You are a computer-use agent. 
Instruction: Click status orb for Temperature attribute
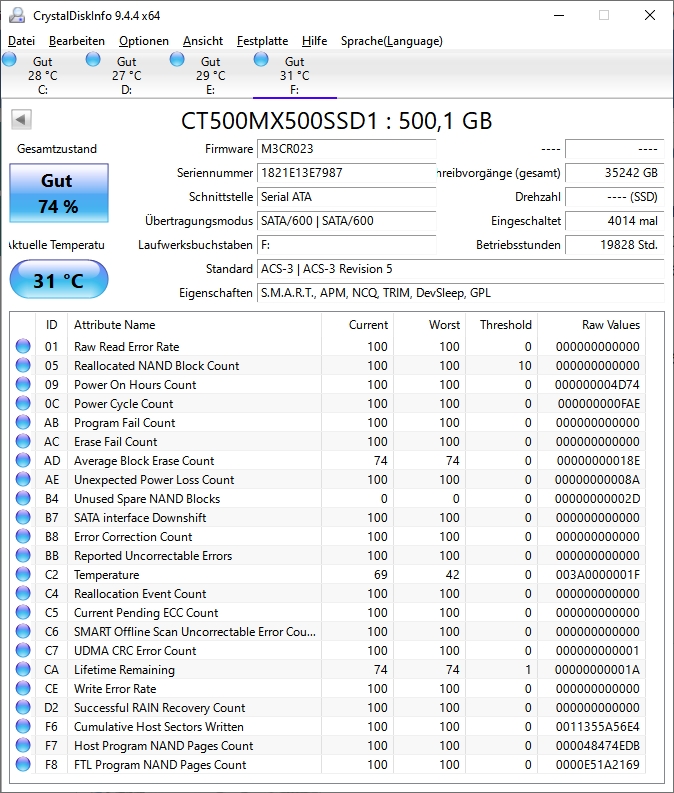click(x=23, y=575)
